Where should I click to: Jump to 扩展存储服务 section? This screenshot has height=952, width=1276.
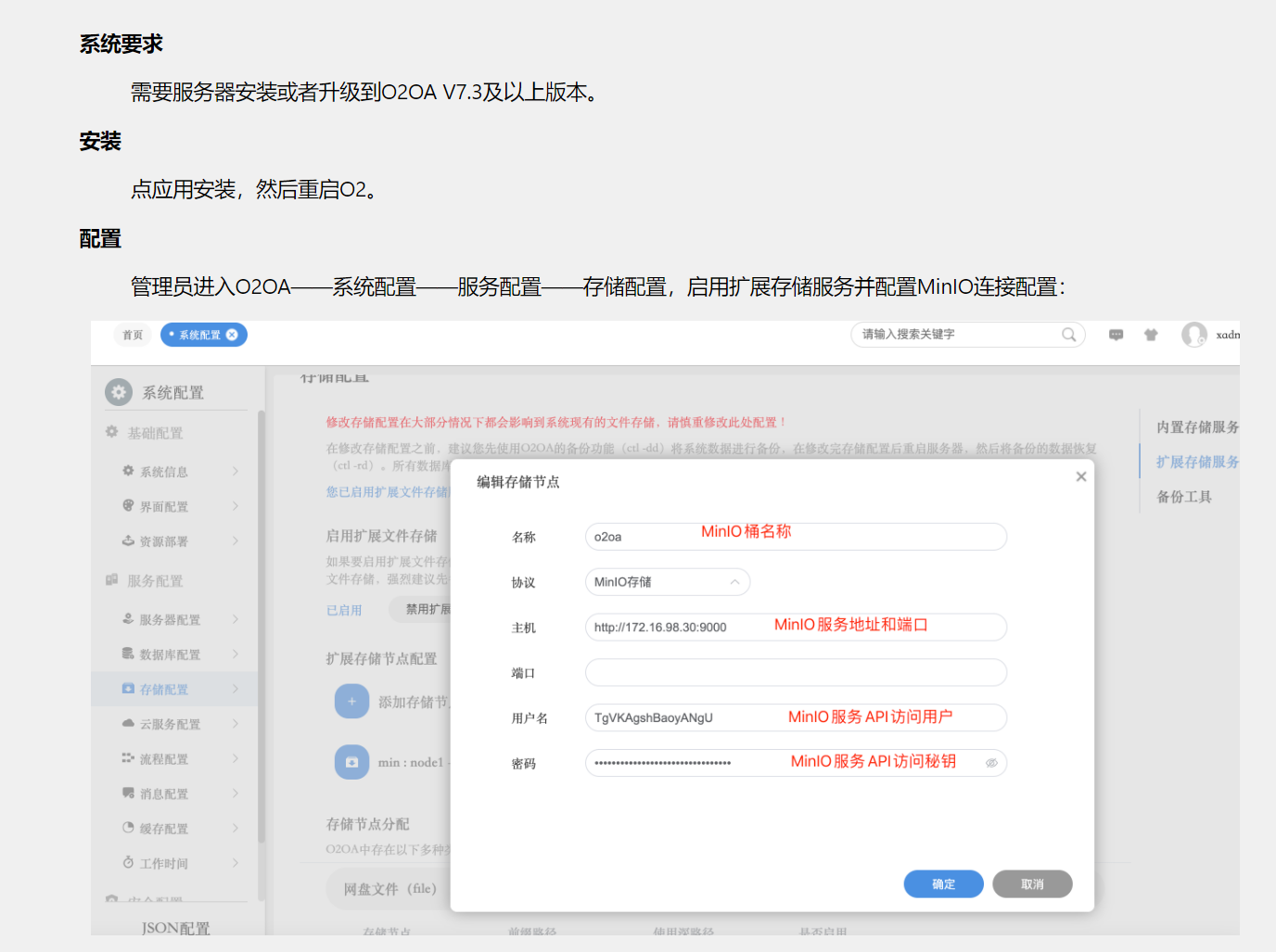pos(1197,462)
